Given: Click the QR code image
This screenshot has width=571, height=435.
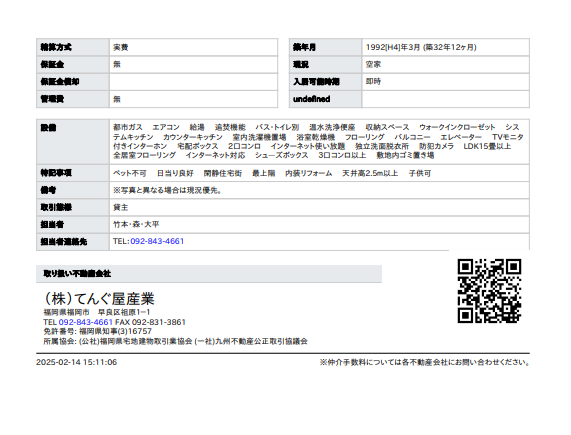Looking at the screenshot, I should click(x=489, y=290).
